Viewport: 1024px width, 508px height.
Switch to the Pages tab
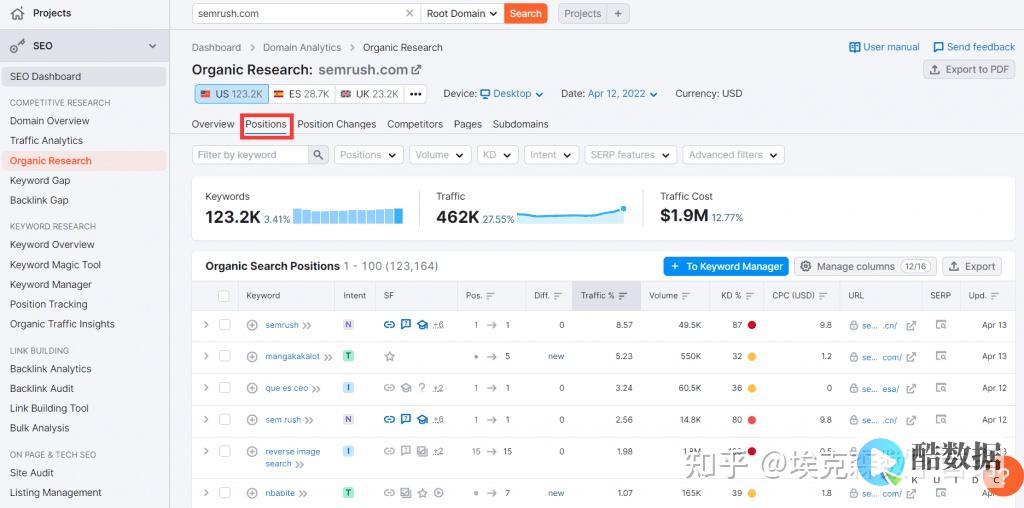coord(468,124)
